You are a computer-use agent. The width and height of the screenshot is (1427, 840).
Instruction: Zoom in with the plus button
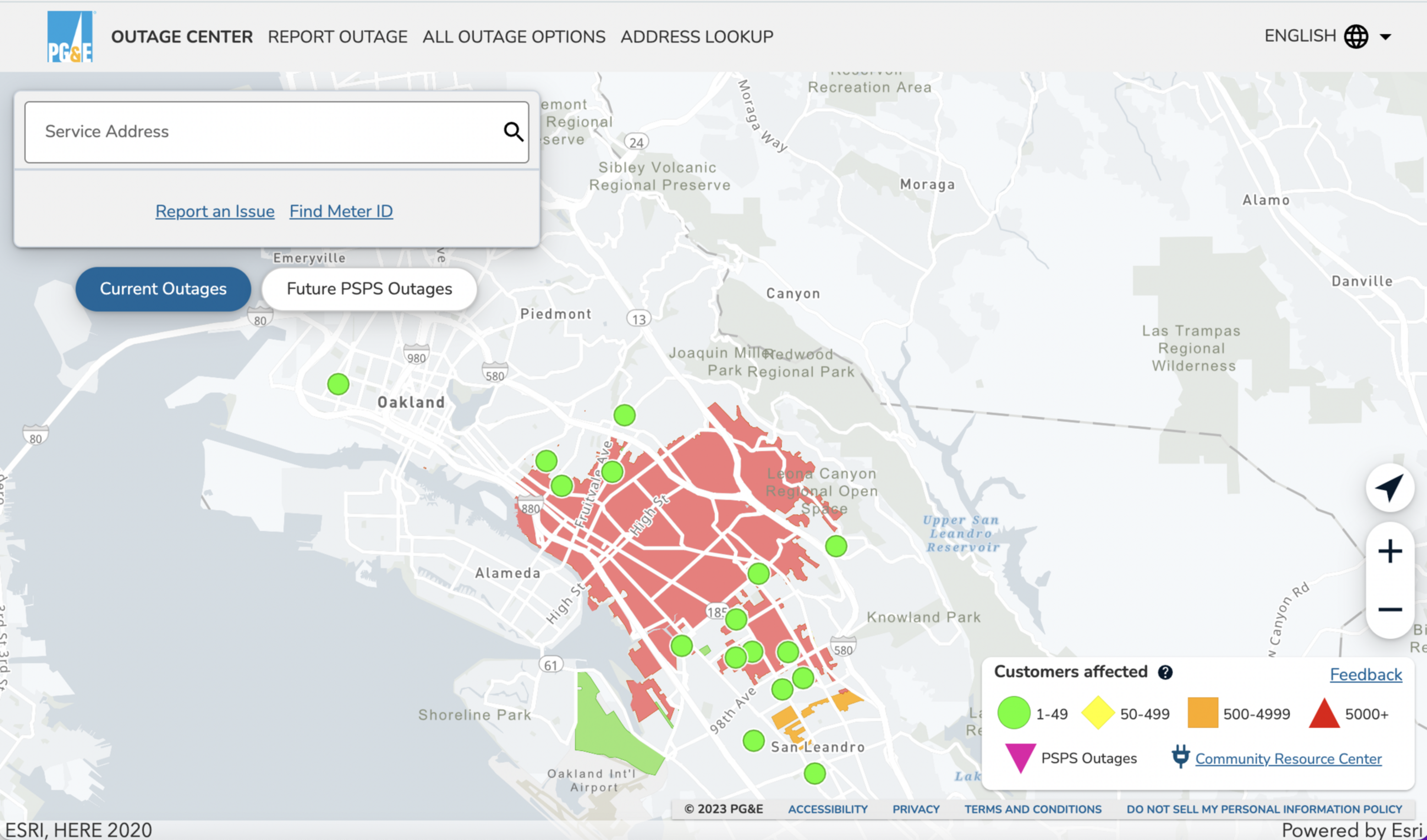(x=1389, y=551)
